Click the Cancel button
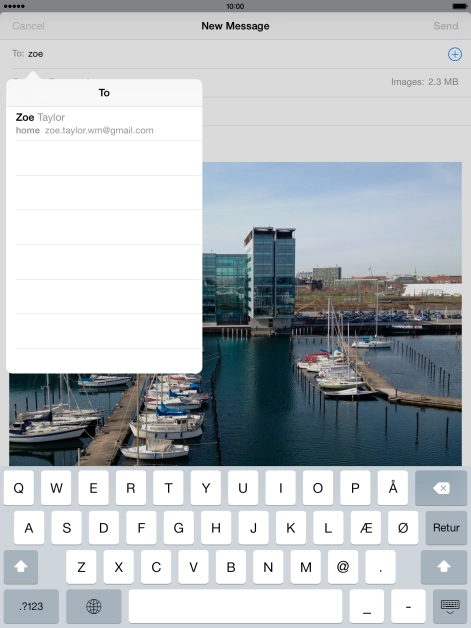Screen dimensions: 471x628 28,26
